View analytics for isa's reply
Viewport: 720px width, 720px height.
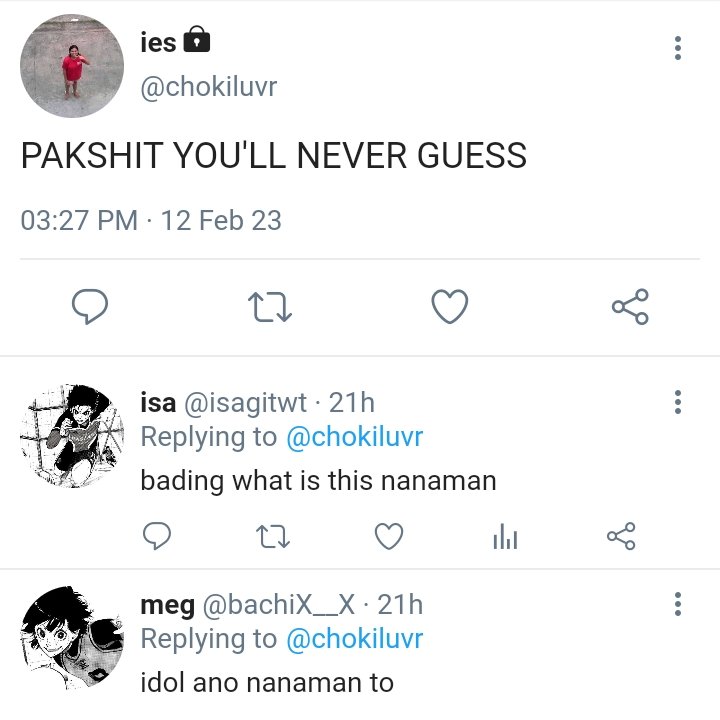(506, 536)
